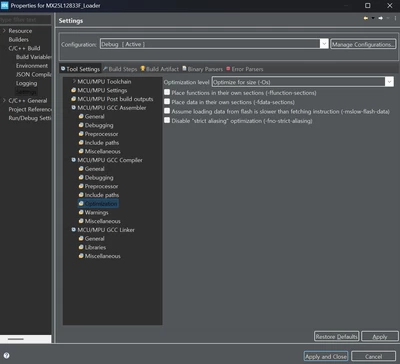Select Project References in the tree
This screenshot has height=364, width=400.
(x=30, y=109)
